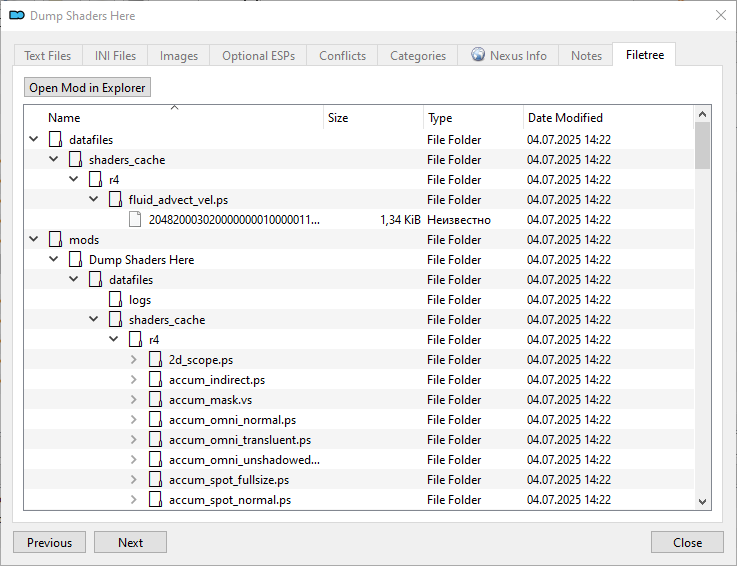Sort by the Name column header

tap(174, 118)
